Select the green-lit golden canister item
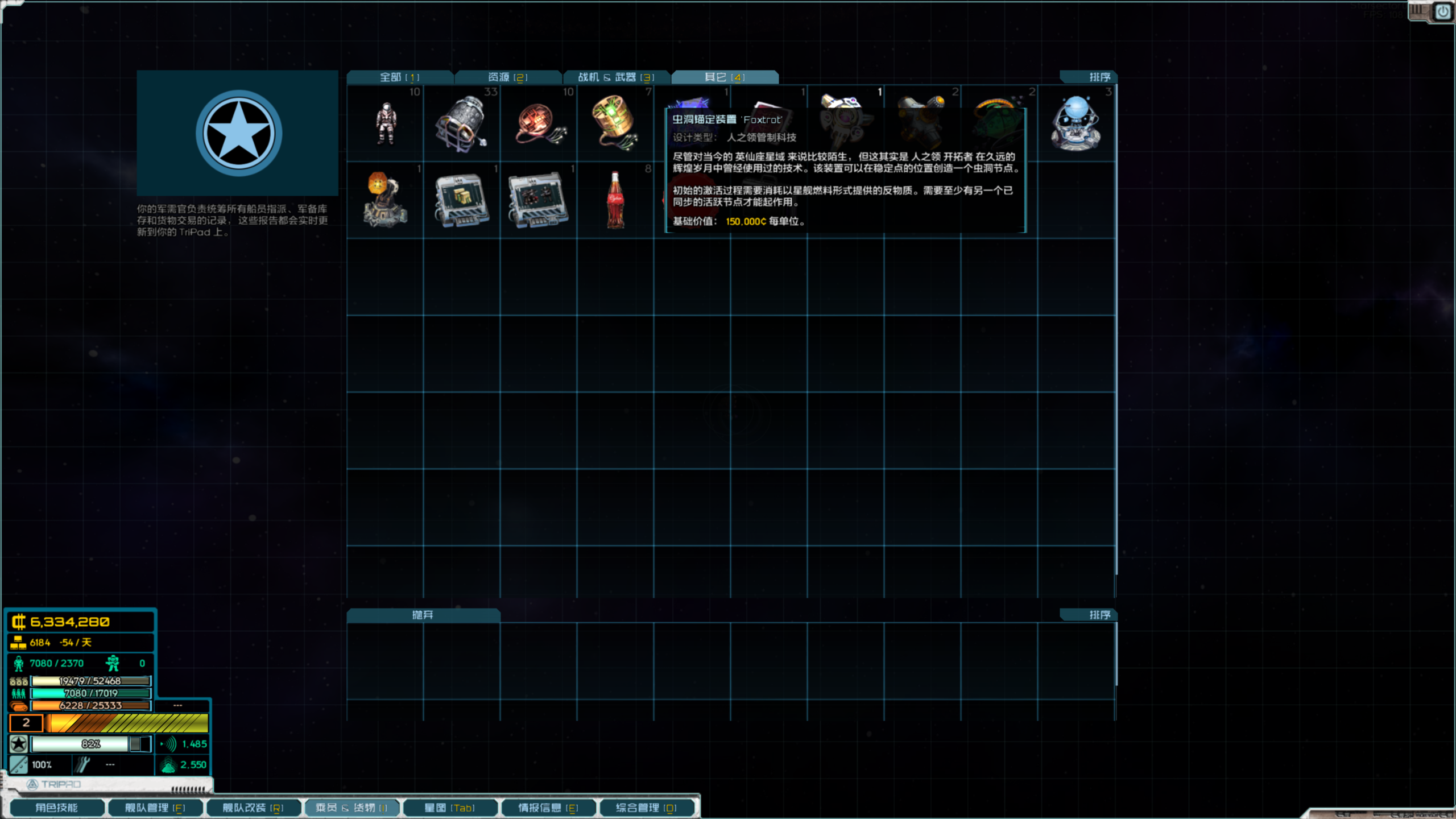The height and width of the screenshot is (819, 1456). point(615,122)
